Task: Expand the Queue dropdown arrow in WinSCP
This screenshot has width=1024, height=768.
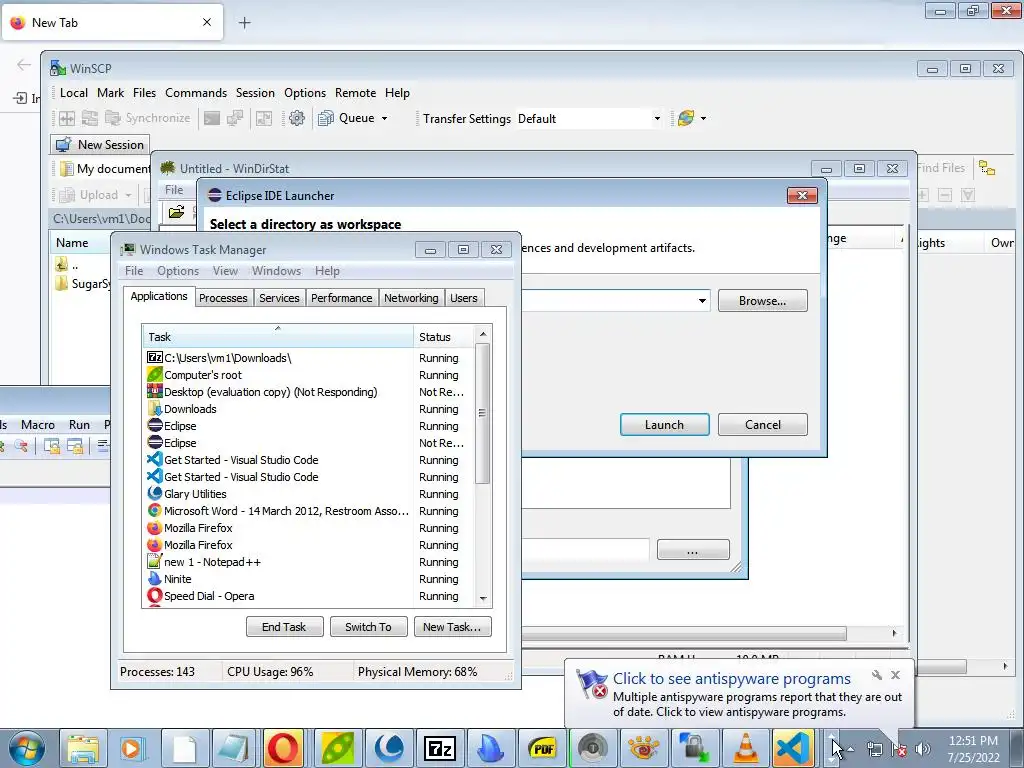Action: [x=385, y=118]
